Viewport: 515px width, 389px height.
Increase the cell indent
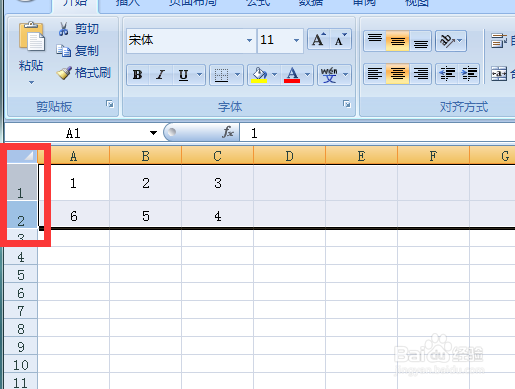[x=469, y=74]
